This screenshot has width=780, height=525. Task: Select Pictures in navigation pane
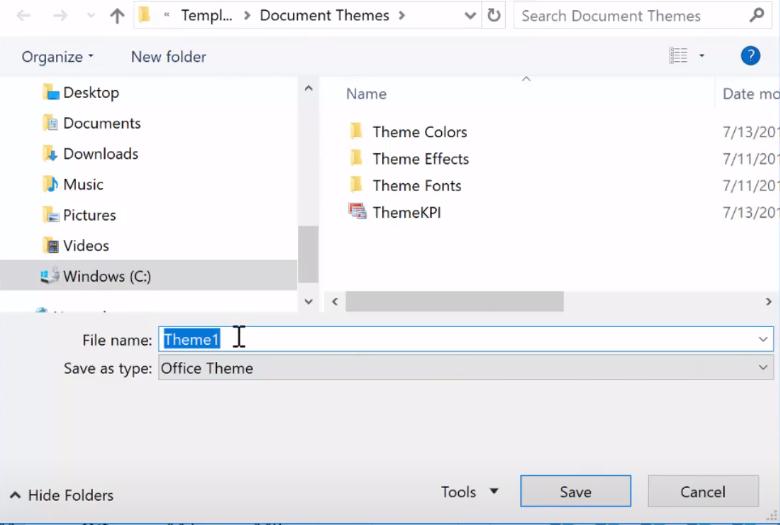(x=90, y=215)
